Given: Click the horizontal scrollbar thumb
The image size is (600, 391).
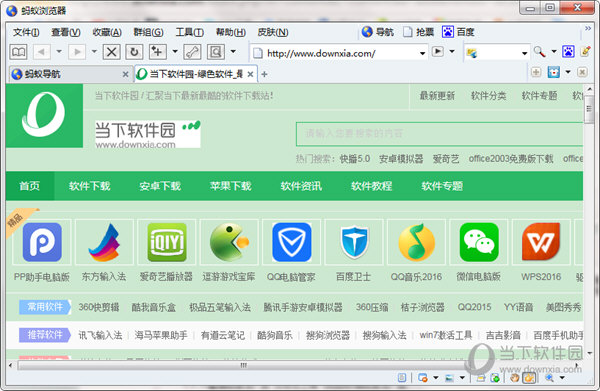Looking at the screenshot, I should point(244,365).
